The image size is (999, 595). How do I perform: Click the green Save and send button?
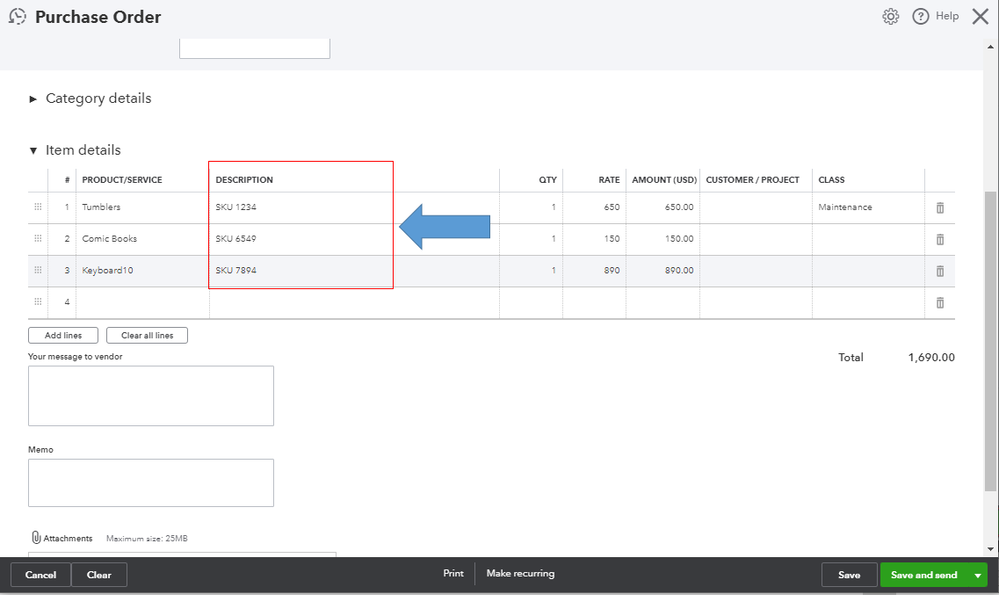924,575
